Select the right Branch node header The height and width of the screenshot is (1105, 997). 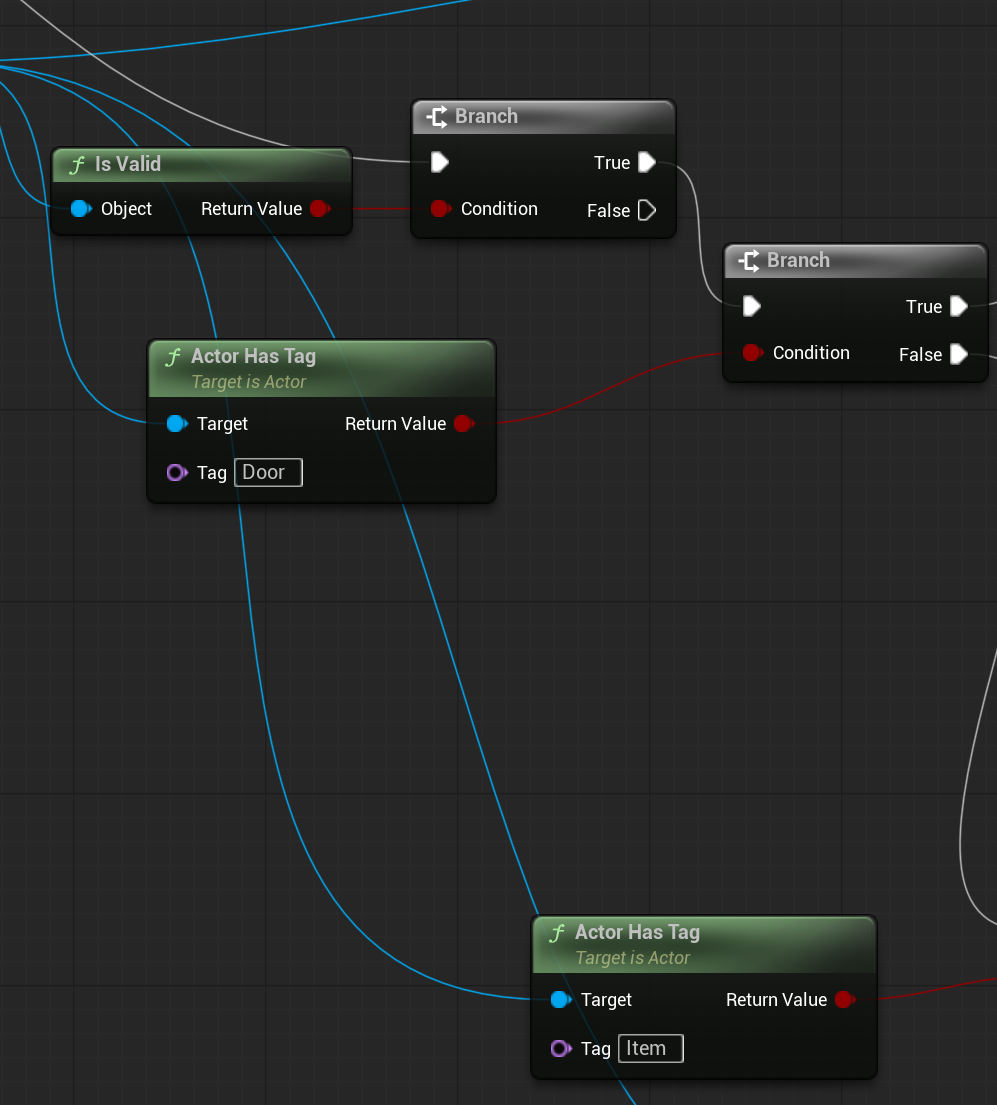tap(855, 261)
